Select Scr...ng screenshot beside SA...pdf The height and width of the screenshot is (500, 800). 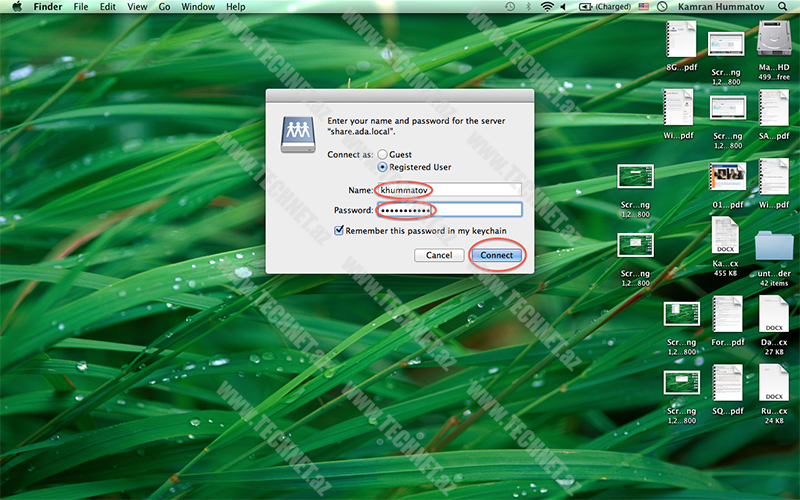tap(728, 108)
